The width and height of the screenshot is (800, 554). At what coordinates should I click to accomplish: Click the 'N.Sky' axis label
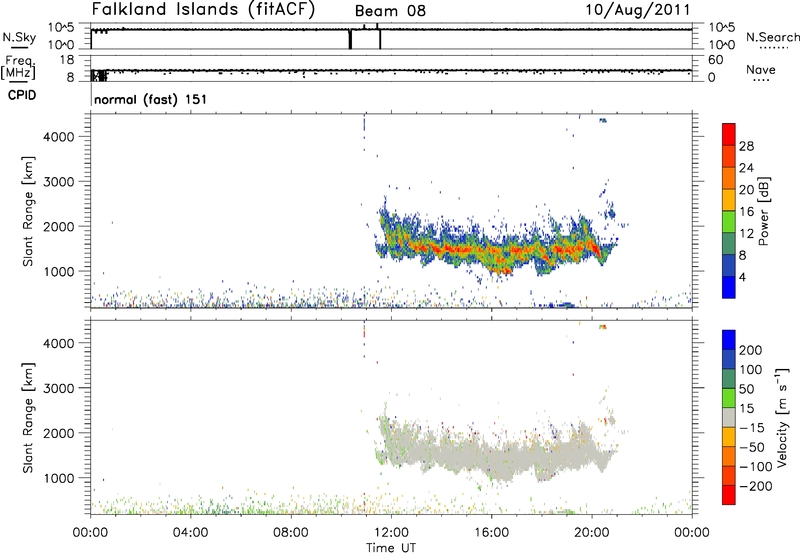[19, 37]
